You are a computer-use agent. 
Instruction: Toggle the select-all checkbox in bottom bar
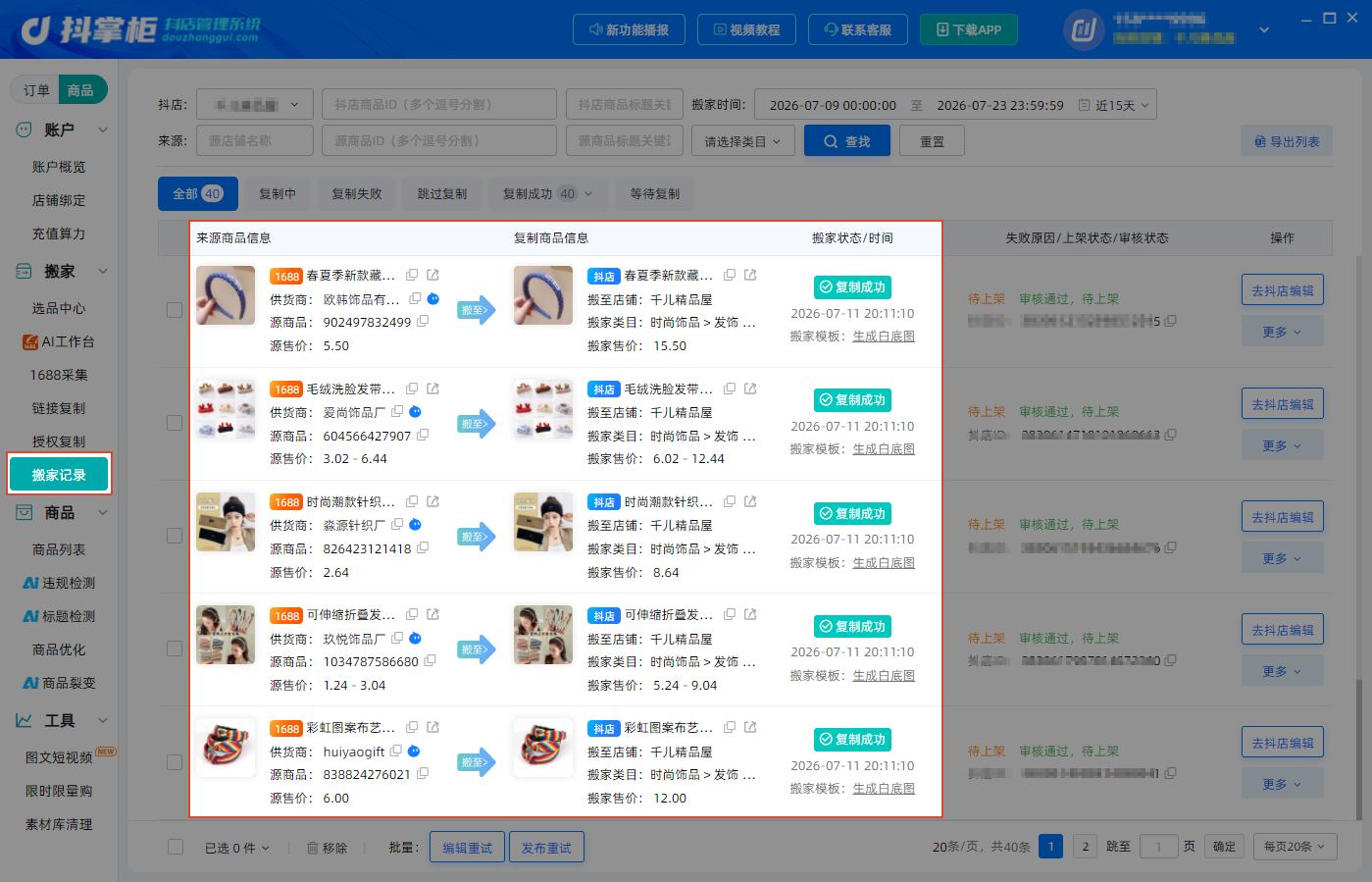point(176,847)
